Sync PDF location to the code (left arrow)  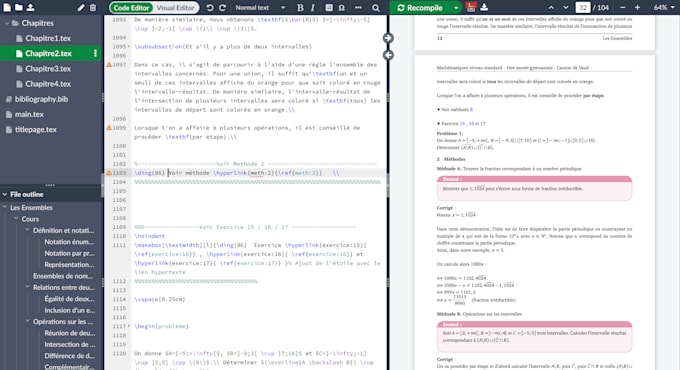(x=388, y=55)
